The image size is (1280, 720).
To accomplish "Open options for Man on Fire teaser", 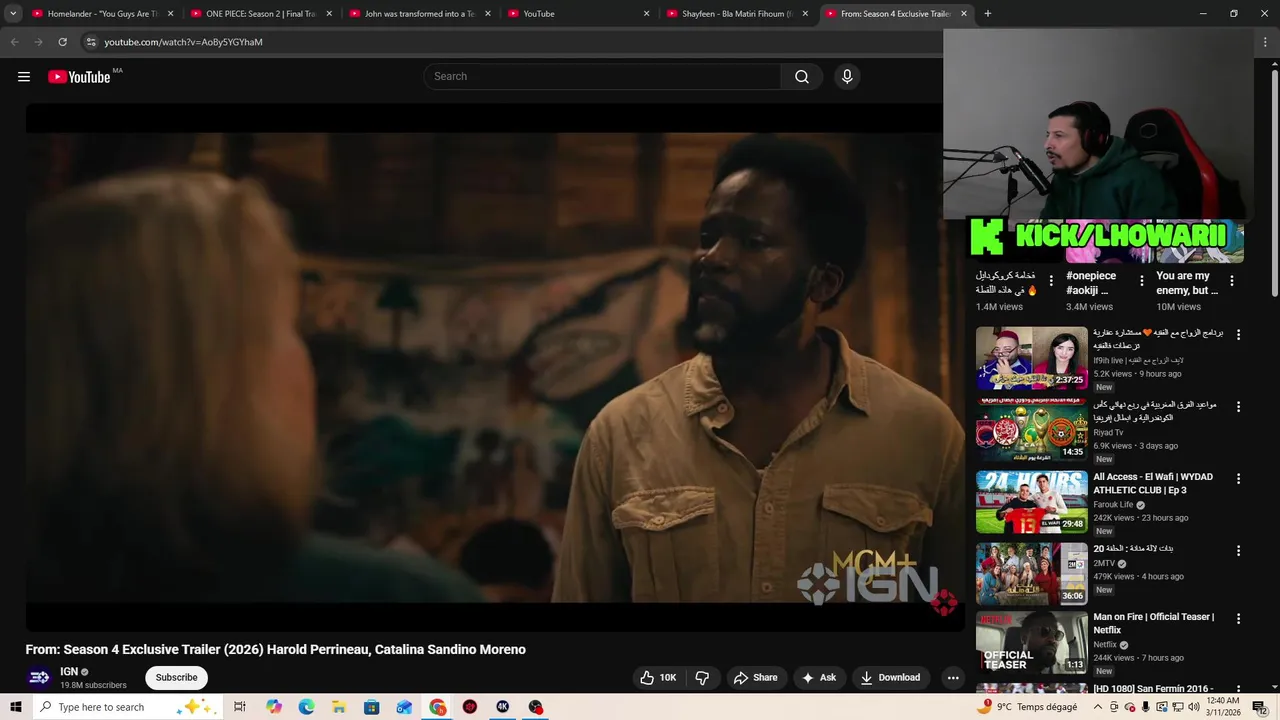I will pyautogui.click(x=1238, y=619).
